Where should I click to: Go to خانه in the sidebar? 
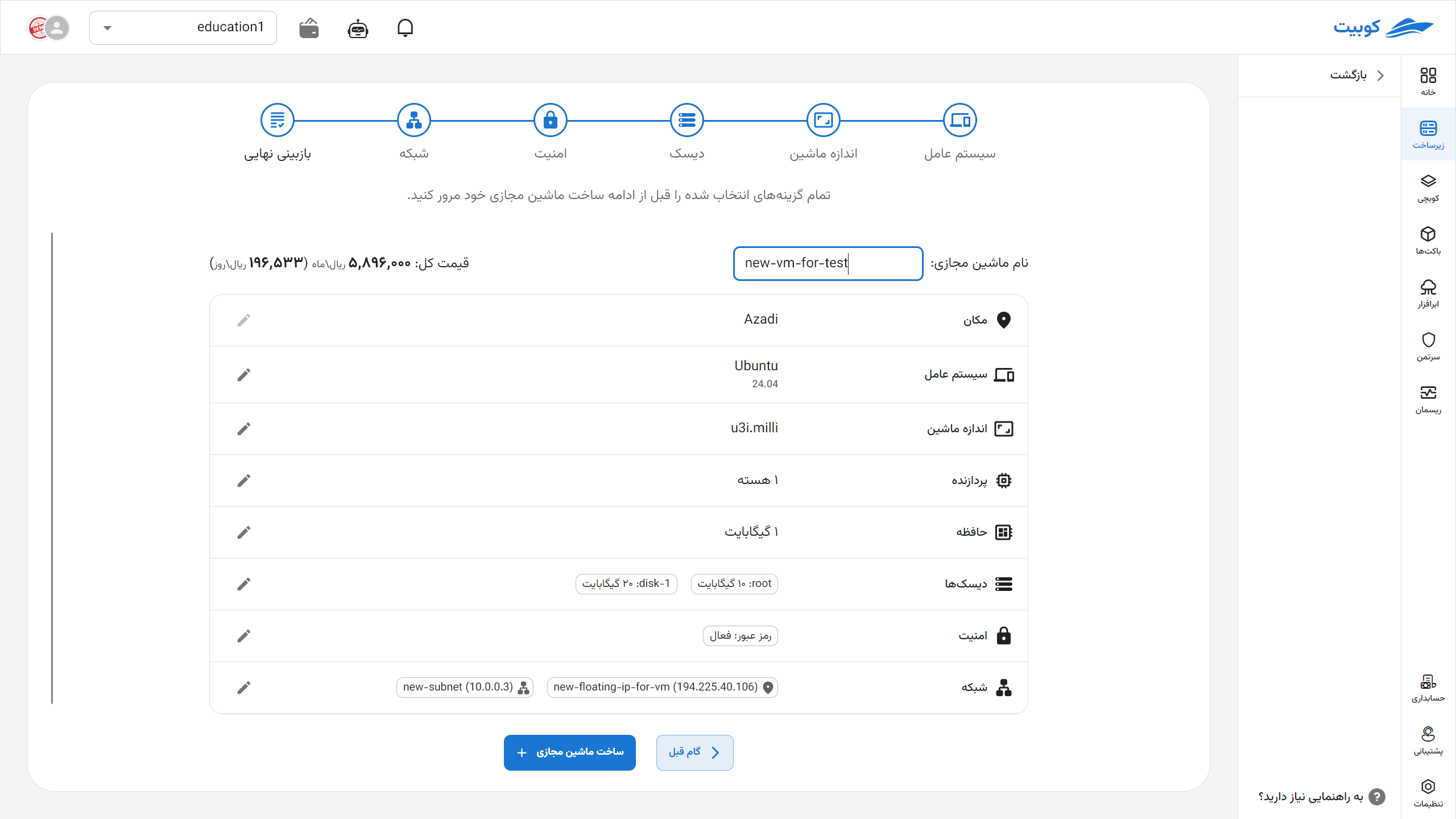coord(1428,82)
